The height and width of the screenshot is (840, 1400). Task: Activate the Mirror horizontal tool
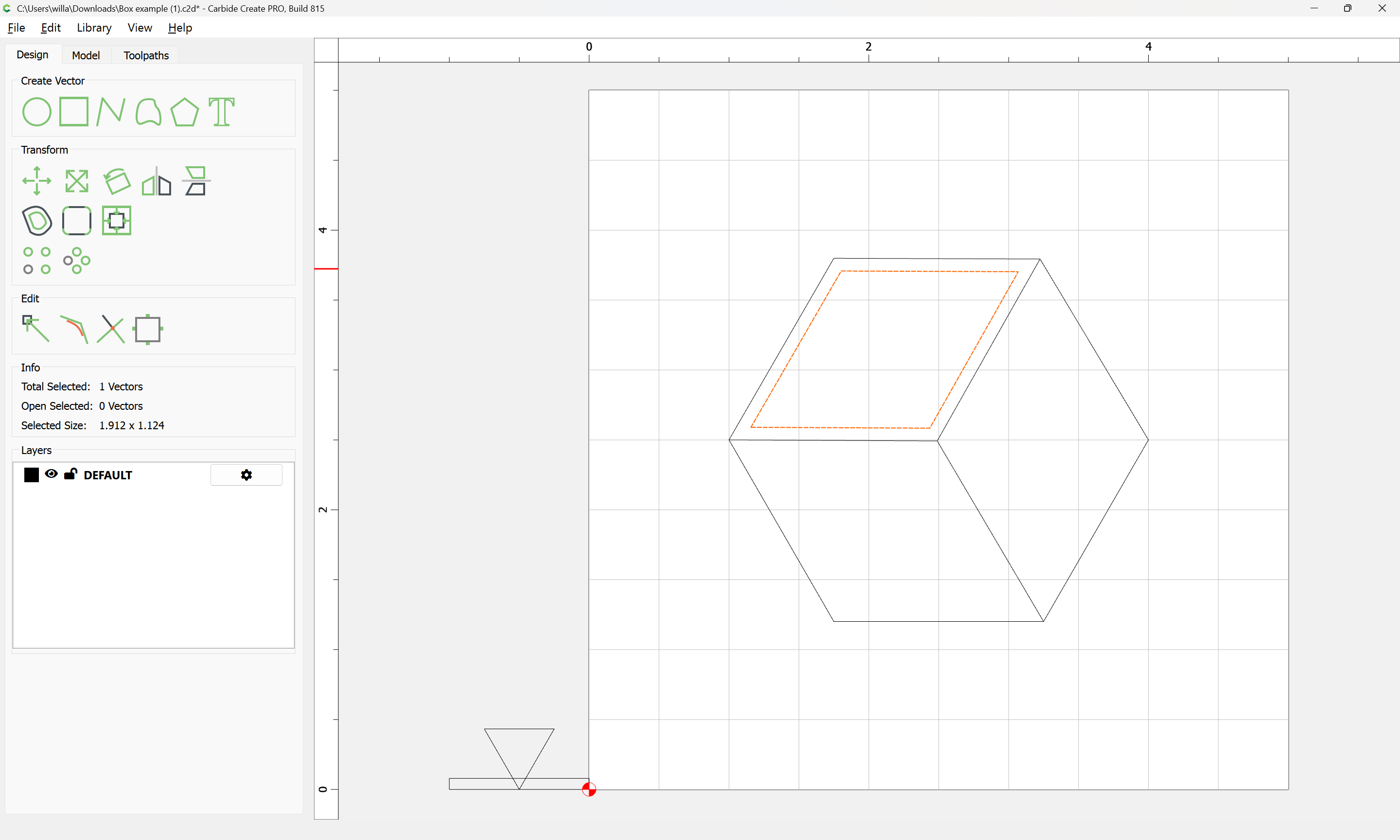(156, 181)
